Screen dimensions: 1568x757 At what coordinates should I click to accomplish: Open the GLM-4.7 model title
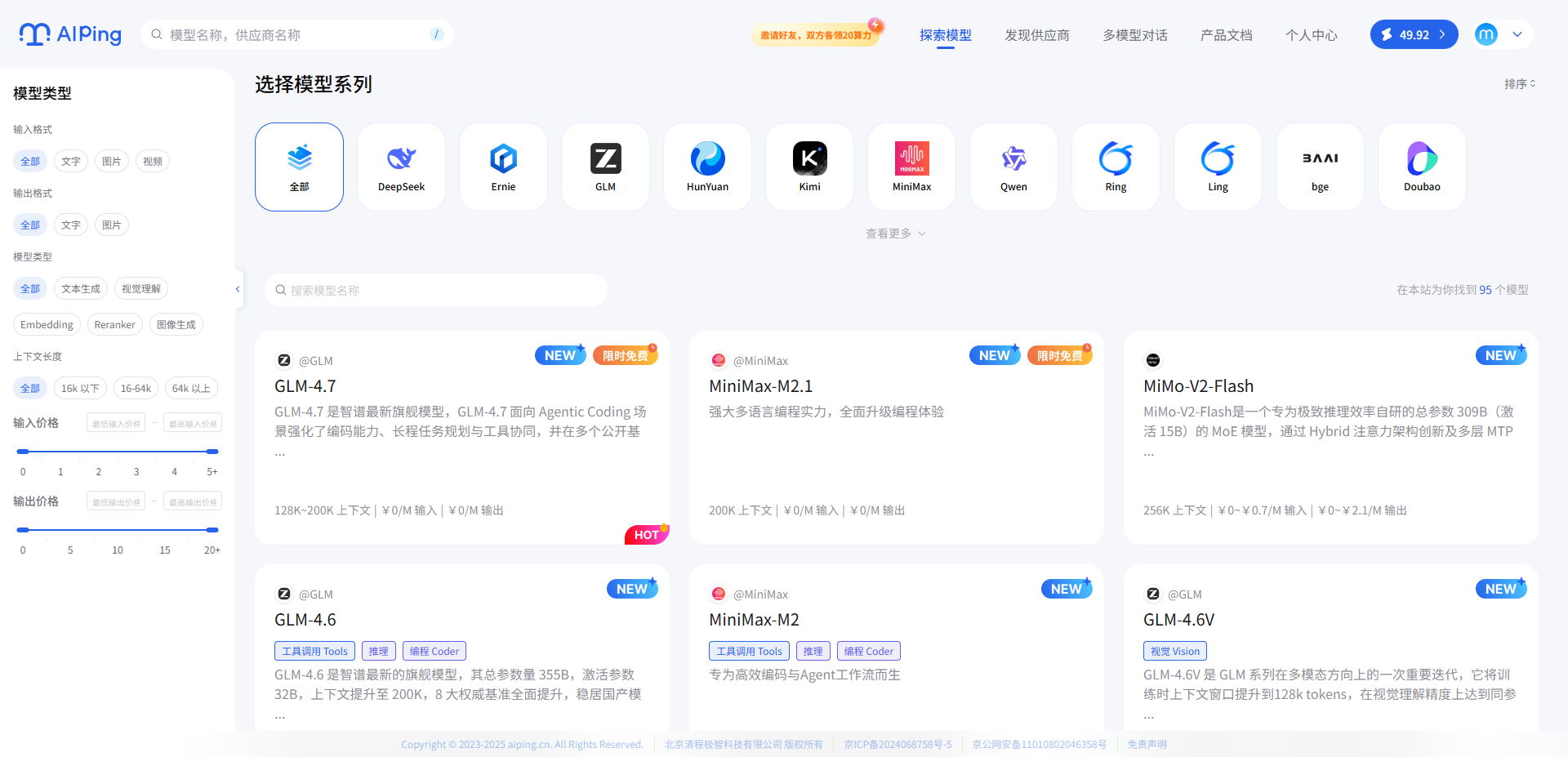pos(305,386)
